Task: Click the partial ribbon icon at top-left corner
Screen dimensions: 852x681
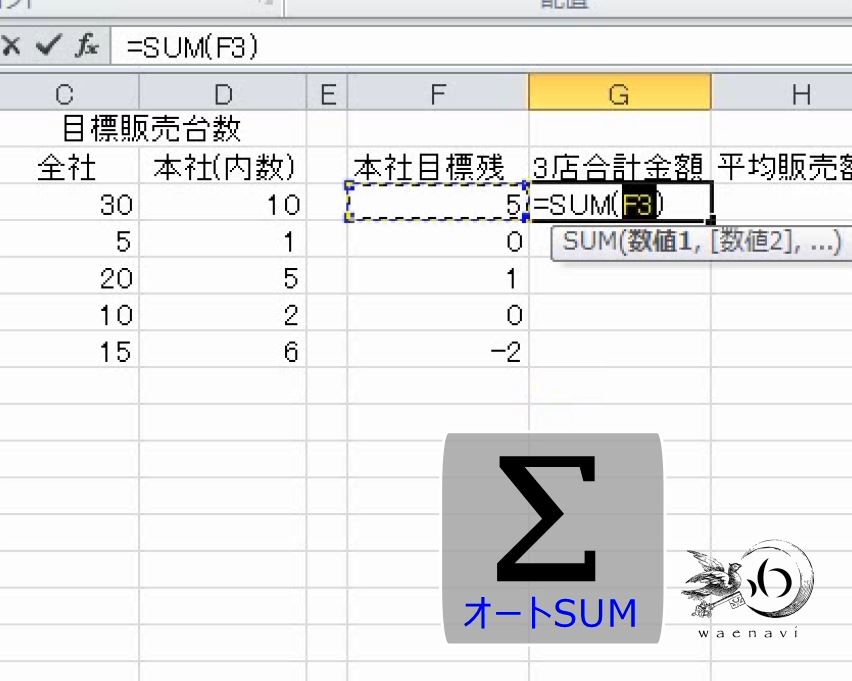Action: coord(14,6)
